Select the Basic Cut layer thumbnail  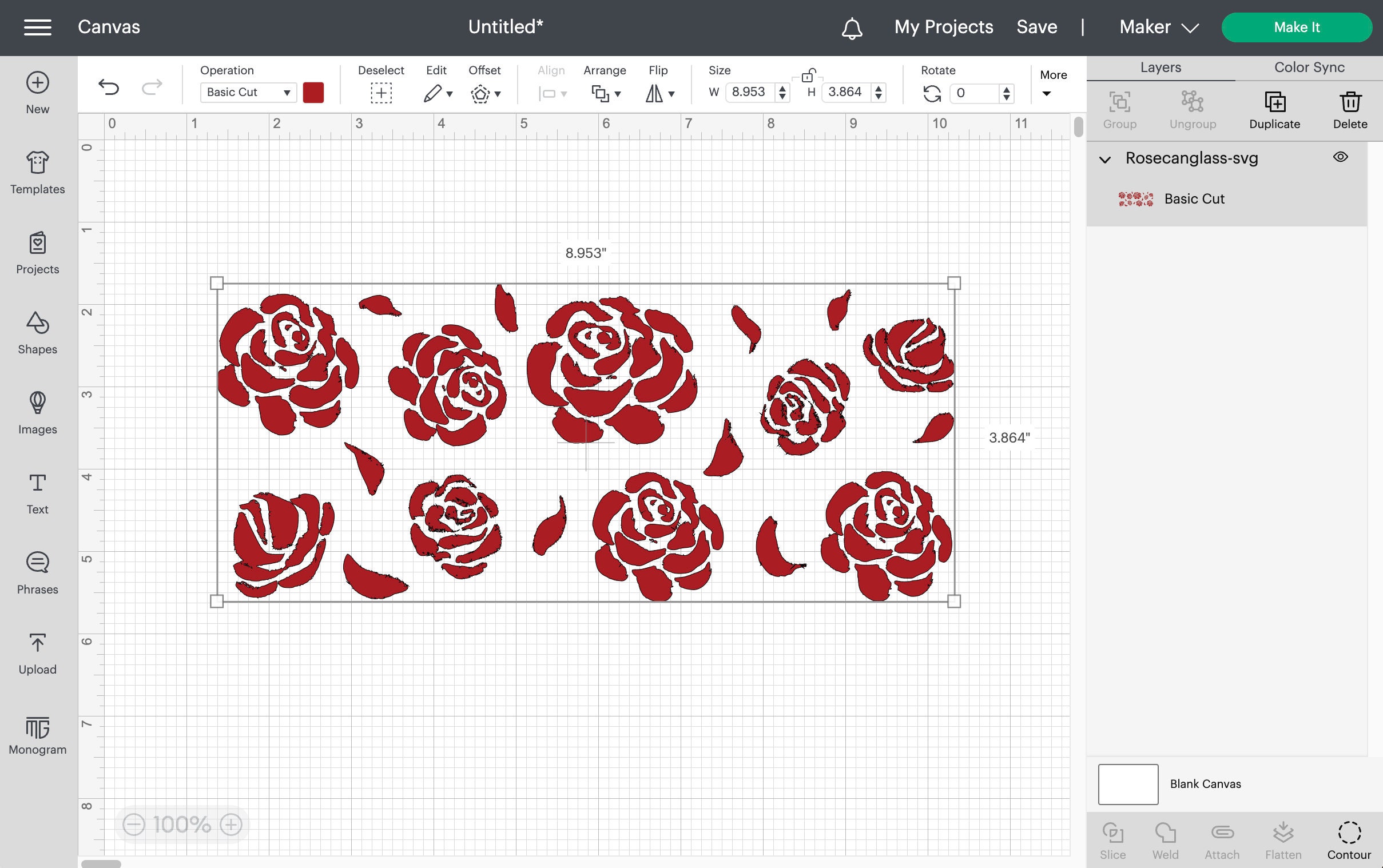(1135, 199)
